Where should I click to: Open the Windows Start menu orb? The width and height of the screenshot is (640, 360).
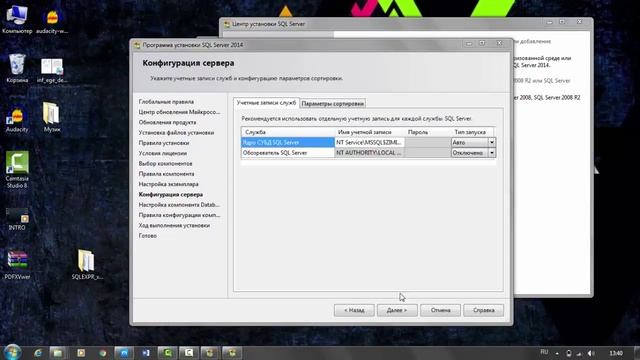12,352
